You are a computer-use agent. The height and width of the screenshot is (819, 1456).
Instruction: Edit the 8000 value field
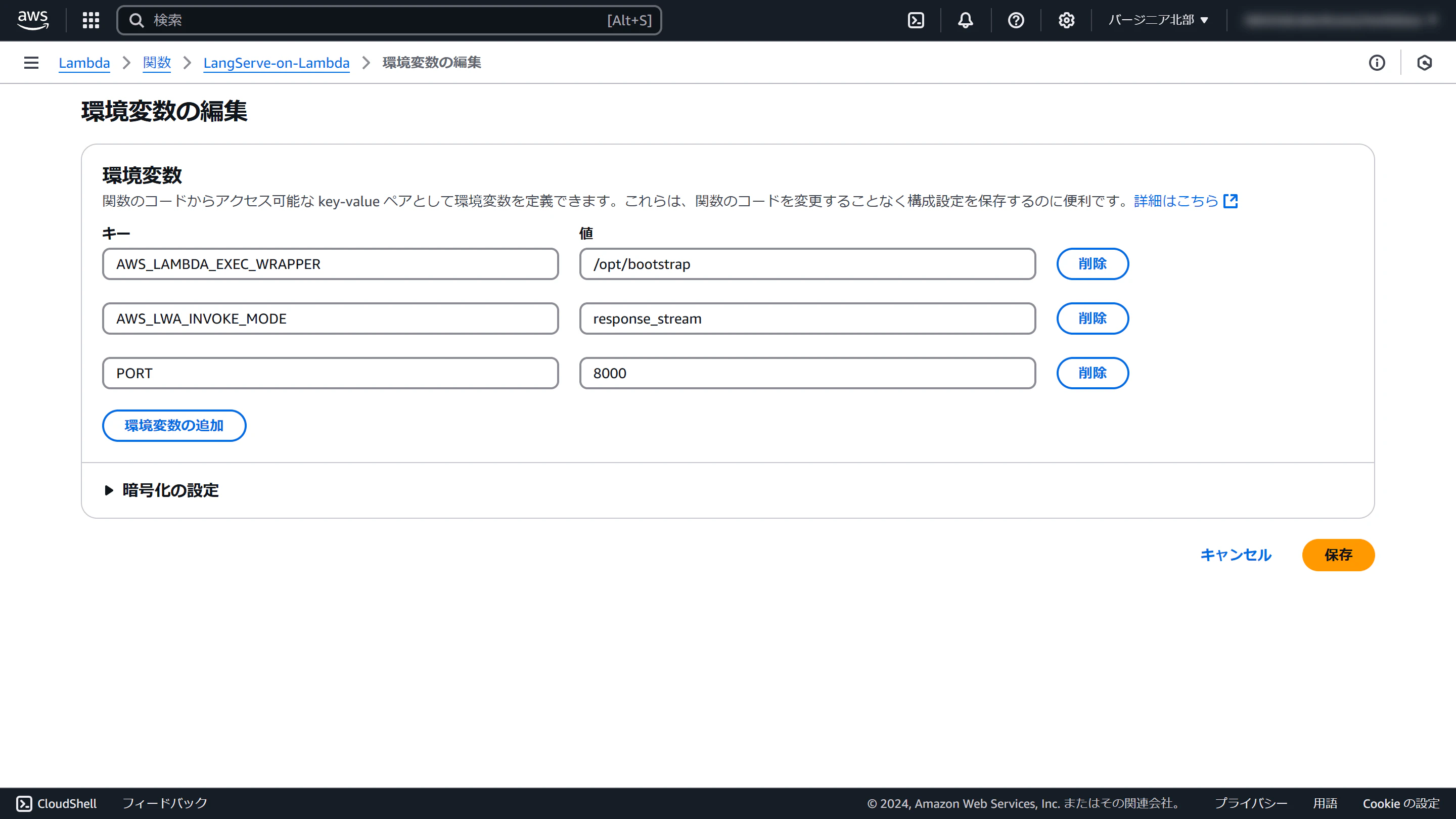tap(808, 373)
